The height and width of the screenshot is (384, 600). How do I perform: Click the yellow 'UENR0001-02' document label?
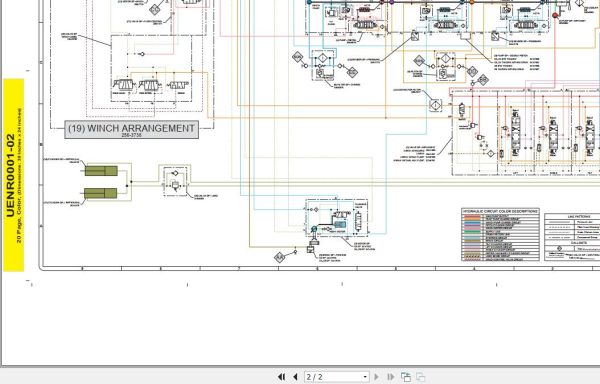tap(14, 175)
